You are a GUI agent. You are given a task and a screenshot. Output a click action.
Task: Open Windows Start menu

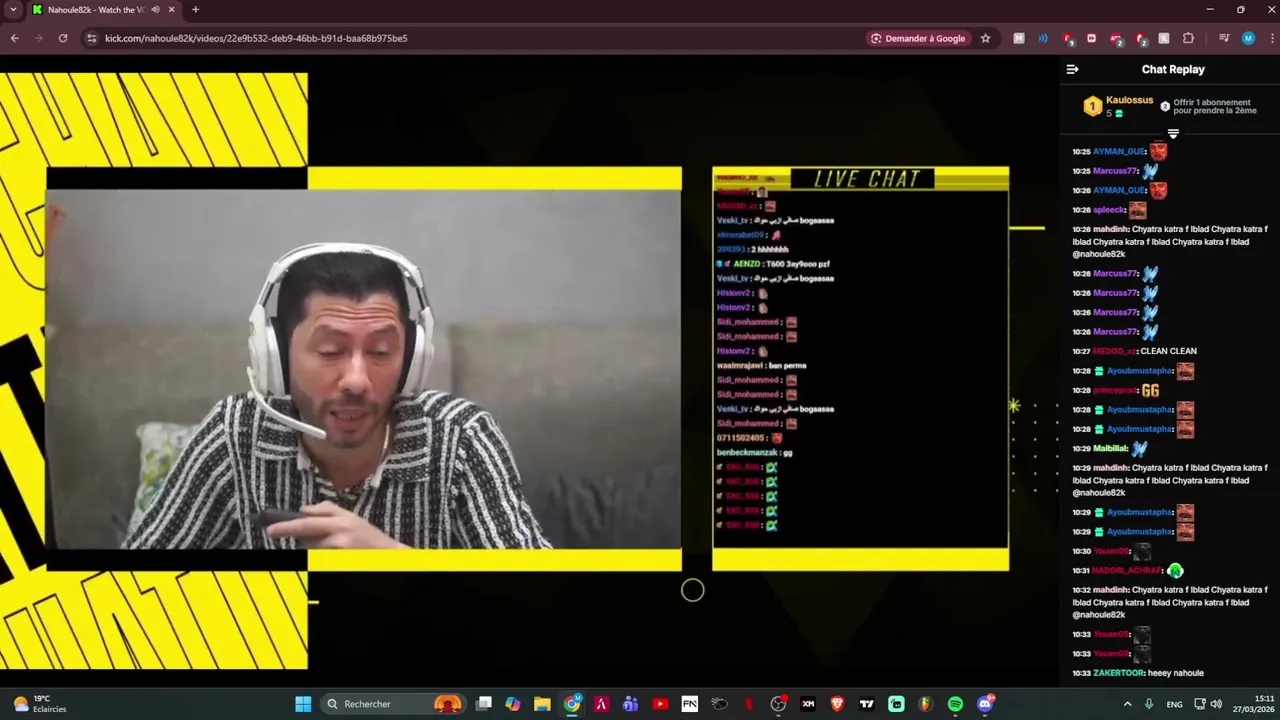point(303,704)
